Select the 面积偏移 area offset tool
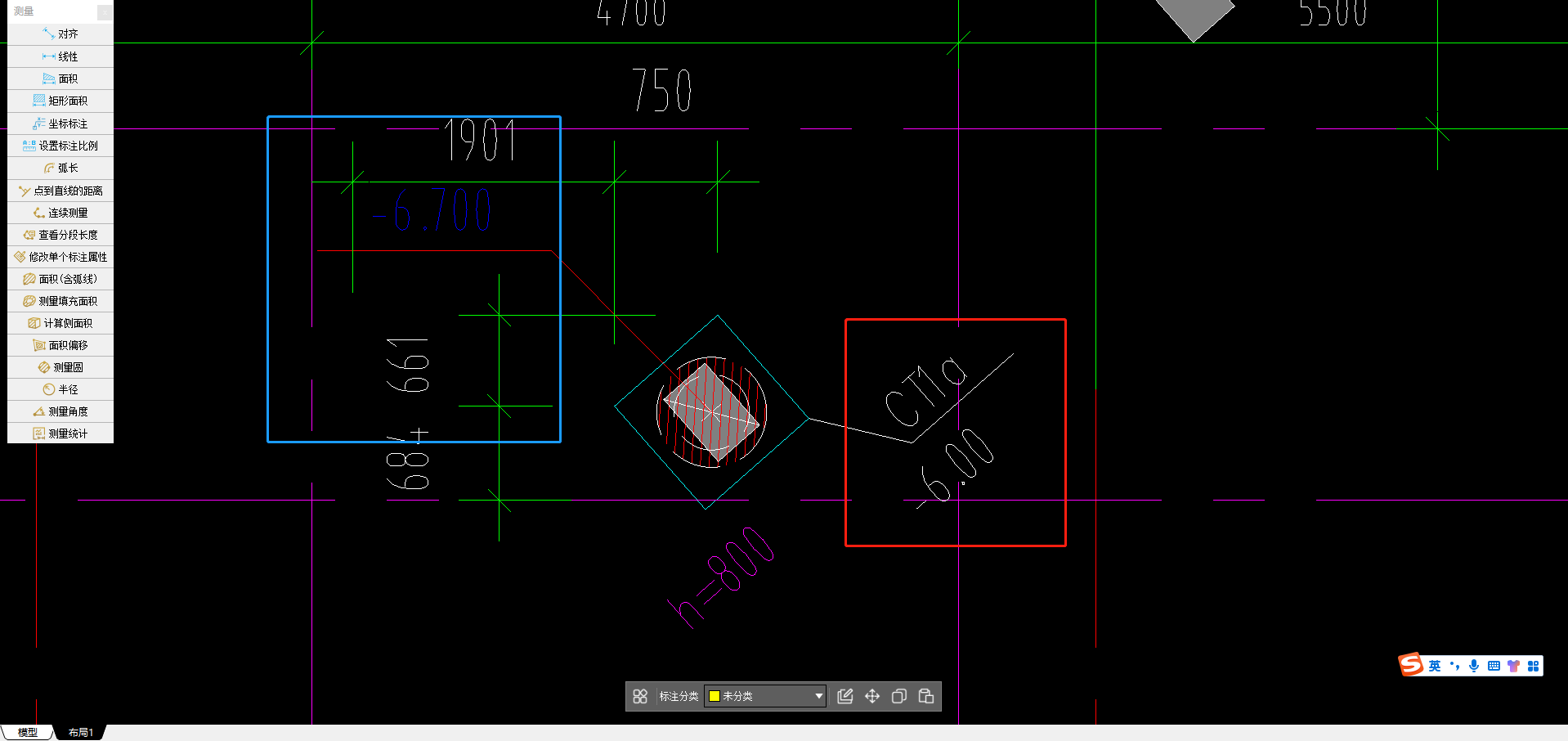 click(60, 345)
